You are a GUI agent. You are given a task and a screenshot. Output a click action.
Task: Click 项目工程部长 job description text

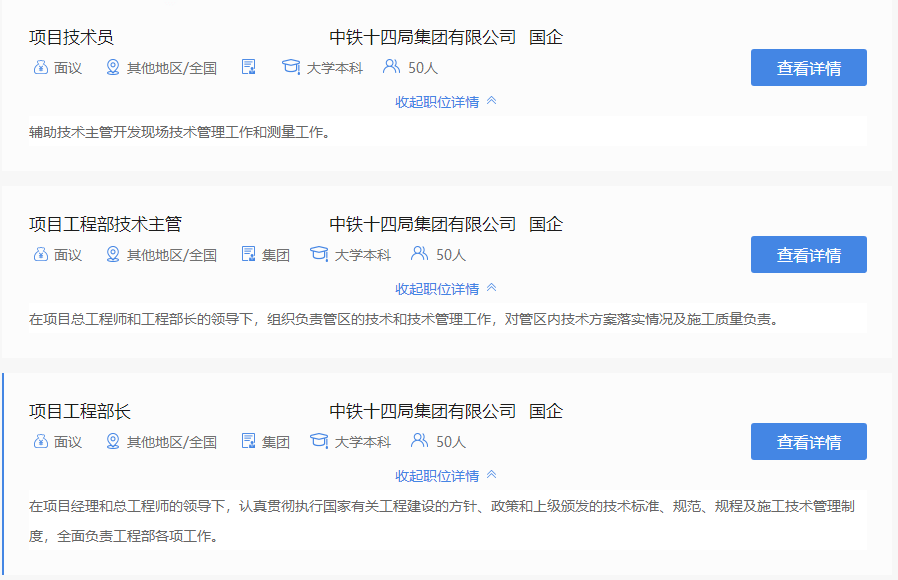440,521
